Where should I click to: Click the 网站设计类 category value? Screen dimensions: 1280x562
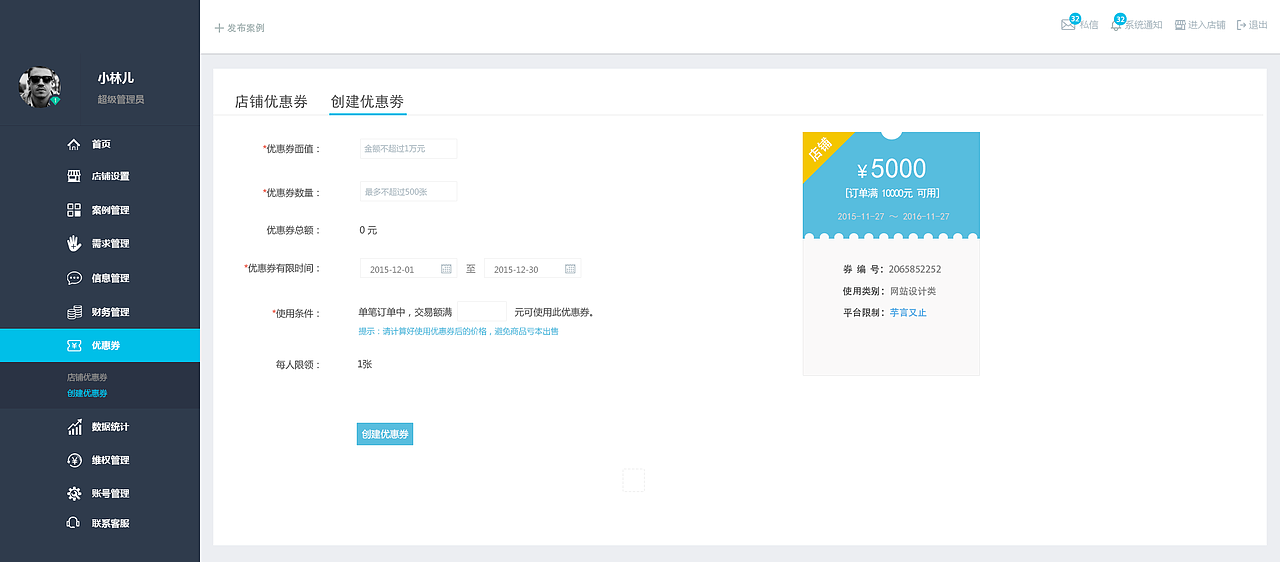point(913,292)
